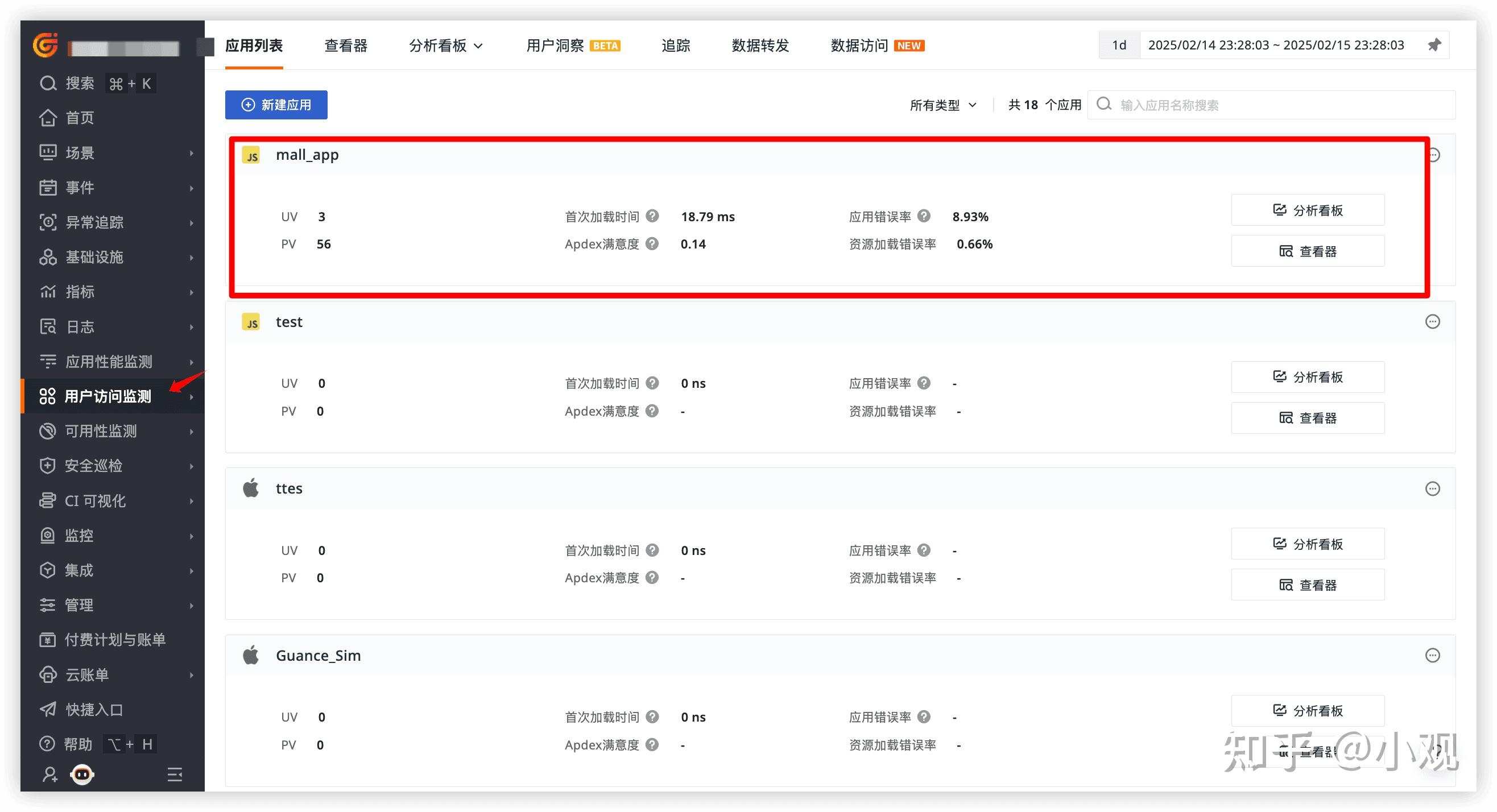1497x812 pixels.
Task: Pin the current time range with pin icon
Action: [1434, 45]
